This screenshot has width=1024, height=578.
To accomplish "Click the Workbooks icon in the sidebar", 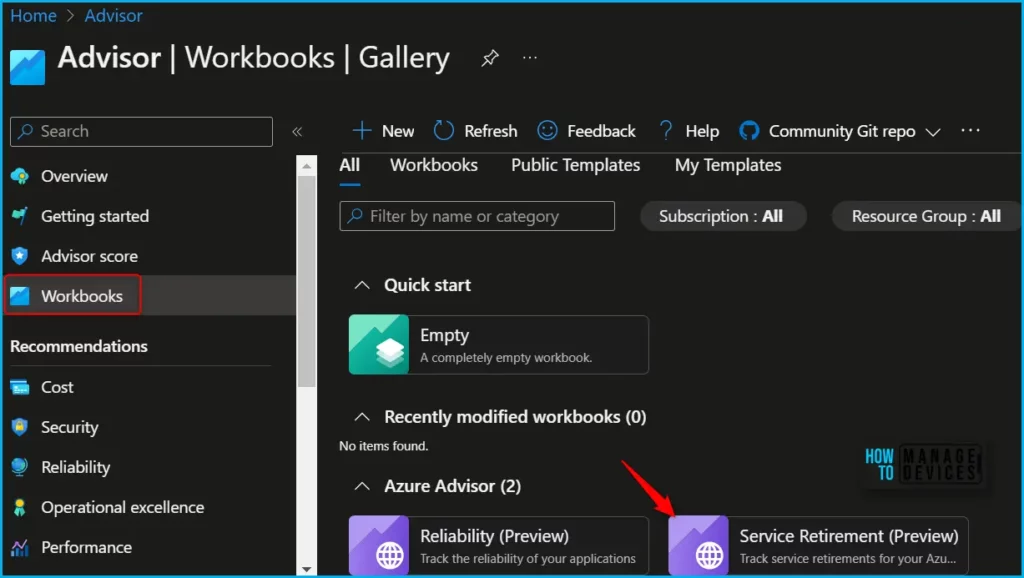I will (20, 296).
